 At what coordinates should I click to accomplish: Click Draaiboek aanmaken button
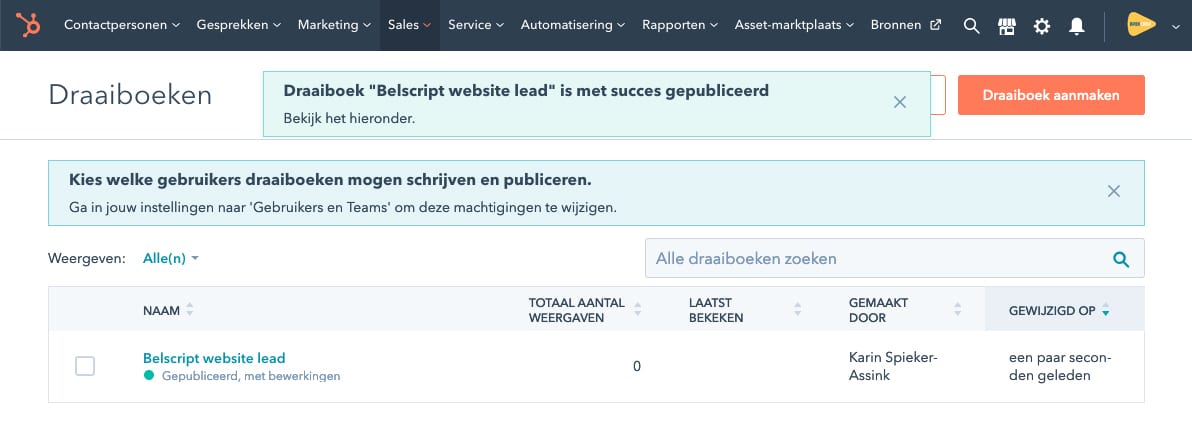[x=1051, y=95]
